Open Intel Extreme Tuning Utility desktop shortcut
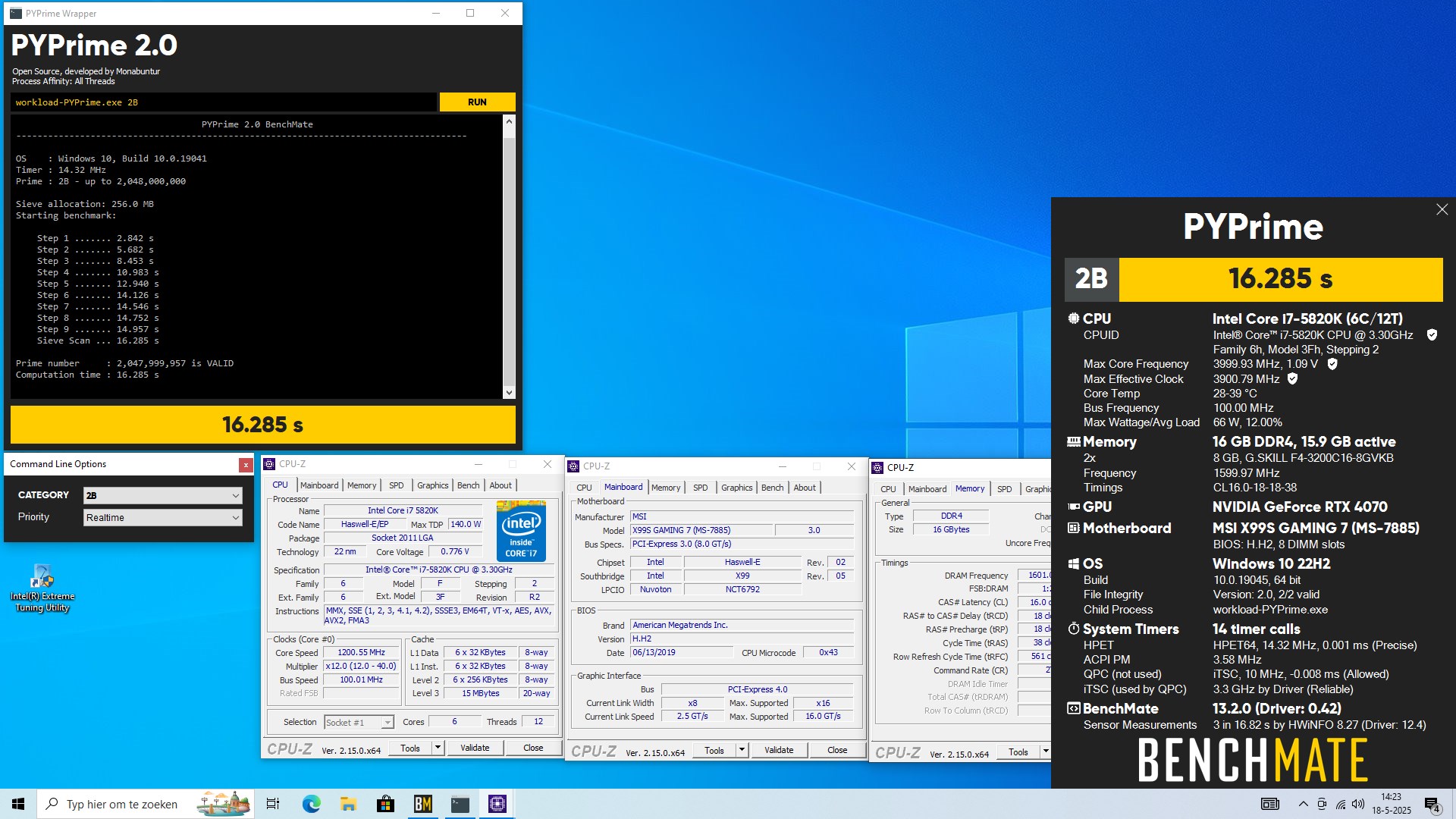 pos(42,588)
